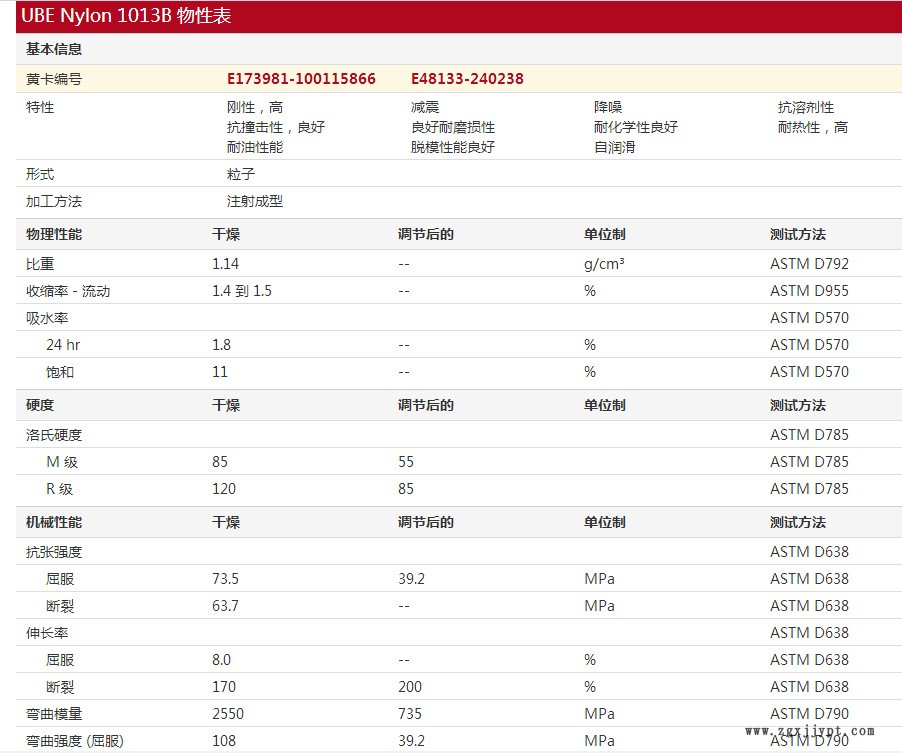The image size is (902, 753).
Task: Select the feature text "降噪"
Action: [608, 108]
